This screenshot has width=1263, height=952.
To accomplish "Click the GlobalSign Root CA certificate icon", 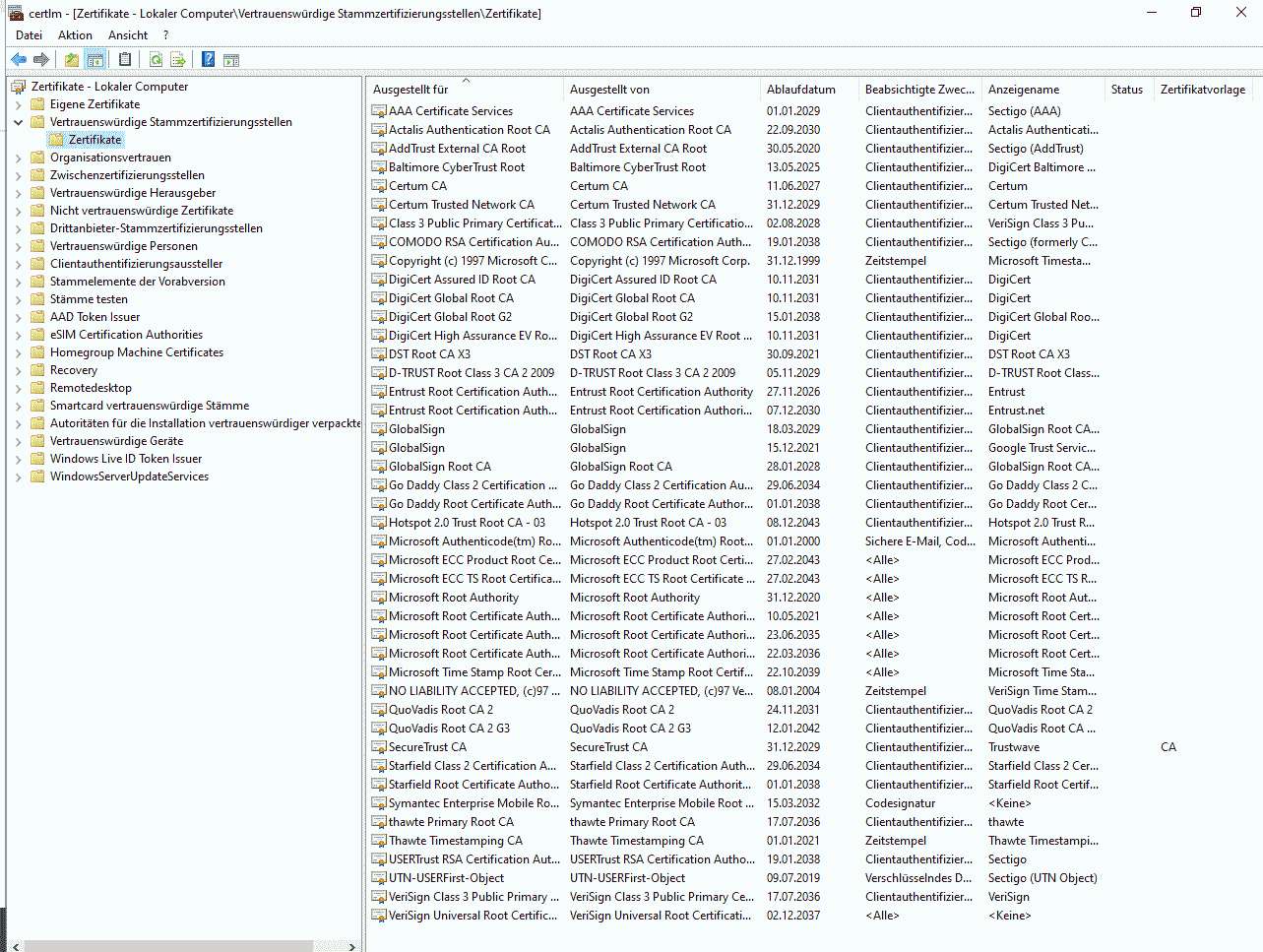I will (x=379, y=467).
